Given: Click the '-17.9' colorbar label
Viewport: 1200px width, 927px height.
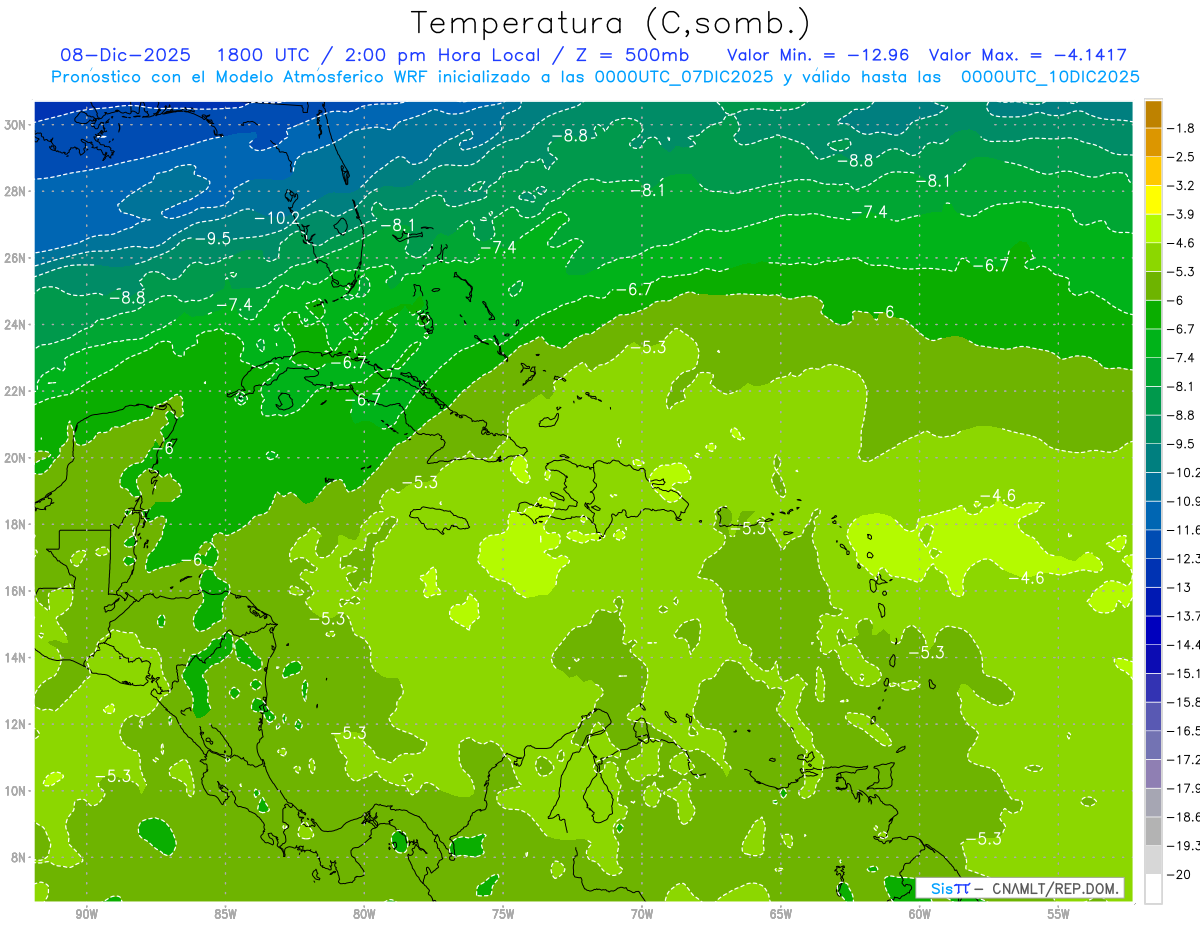Looking at the screenshot, I should 1183,787.
